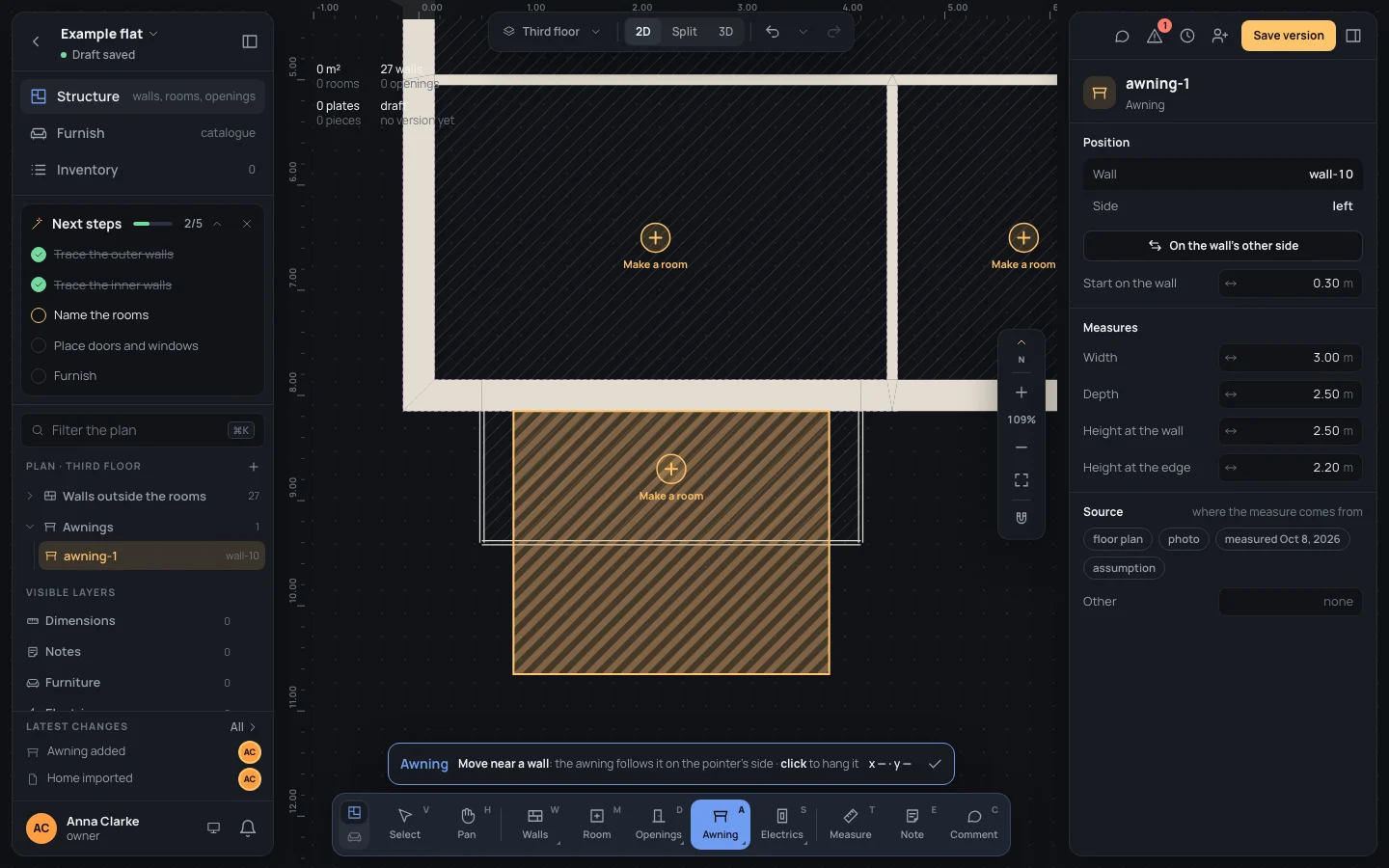Click the notifications bell icon
The image size is (1389, 868).
pos(248,827)
